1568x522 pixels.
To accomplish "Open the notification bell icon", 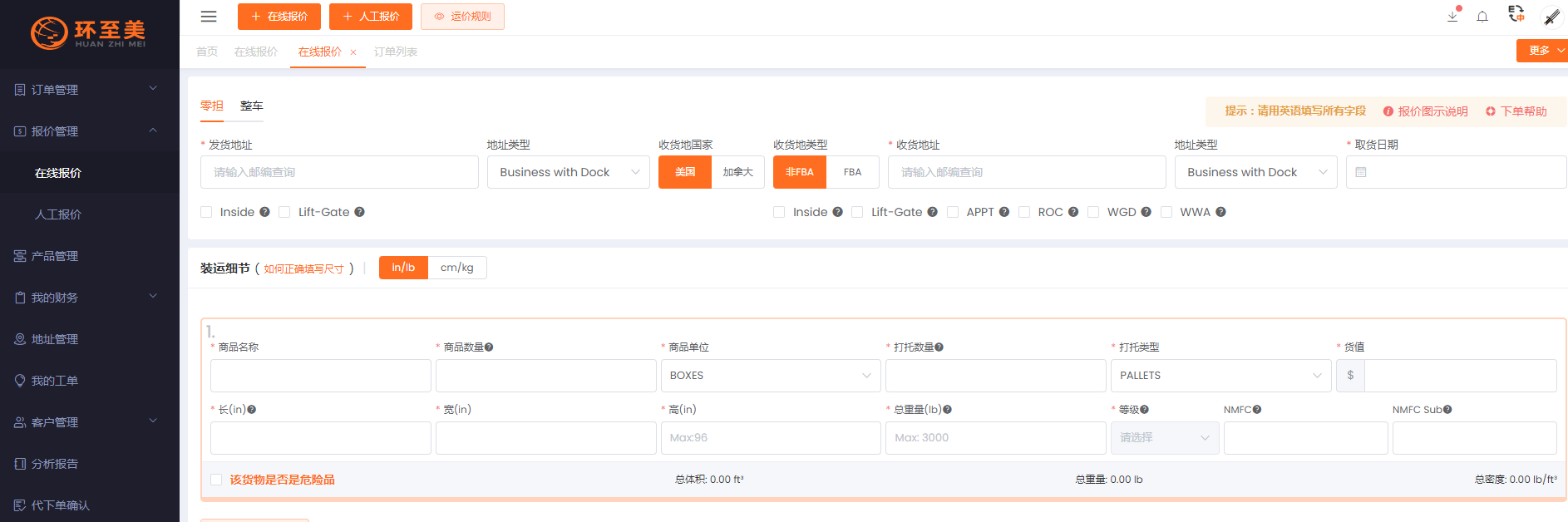I will (1482, 17).
